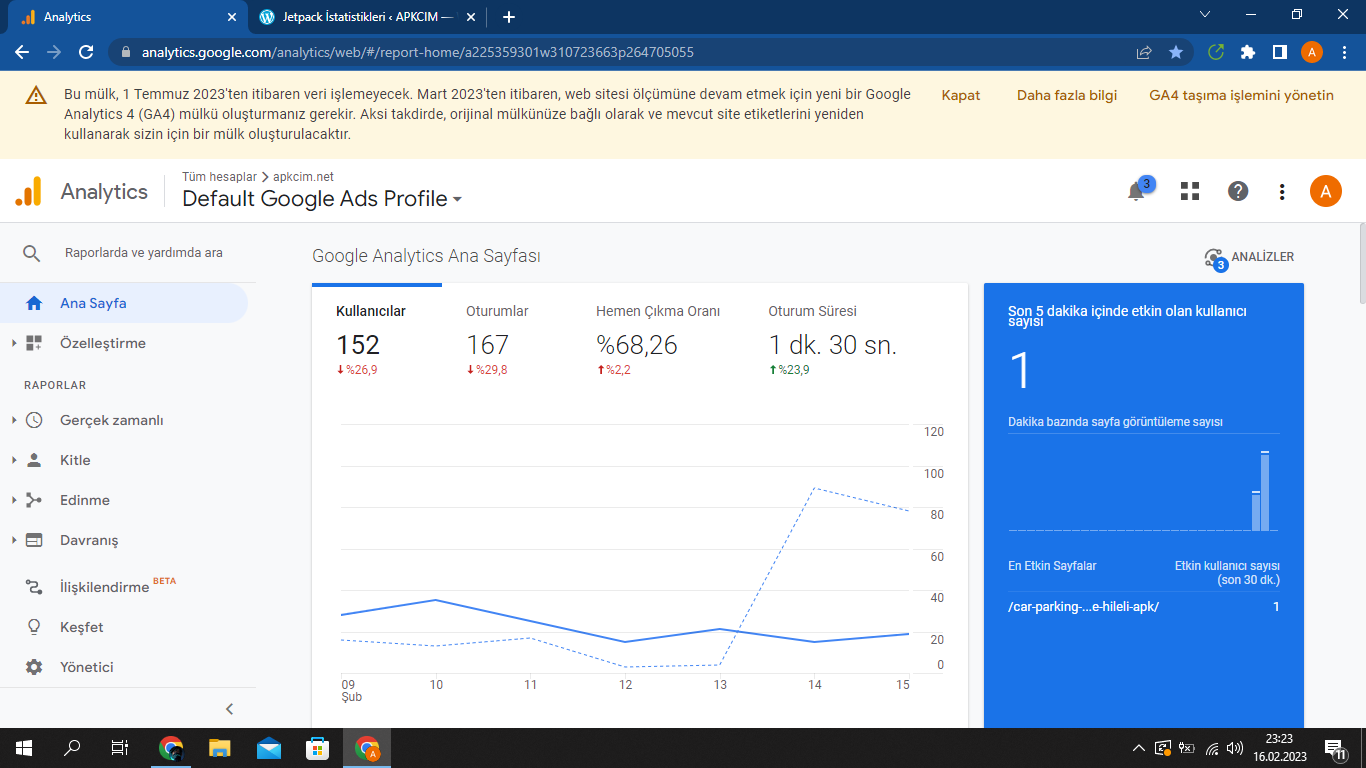Click the Yönetici gear icon
Screen dimensions: 1366x768
pos(34,667)
